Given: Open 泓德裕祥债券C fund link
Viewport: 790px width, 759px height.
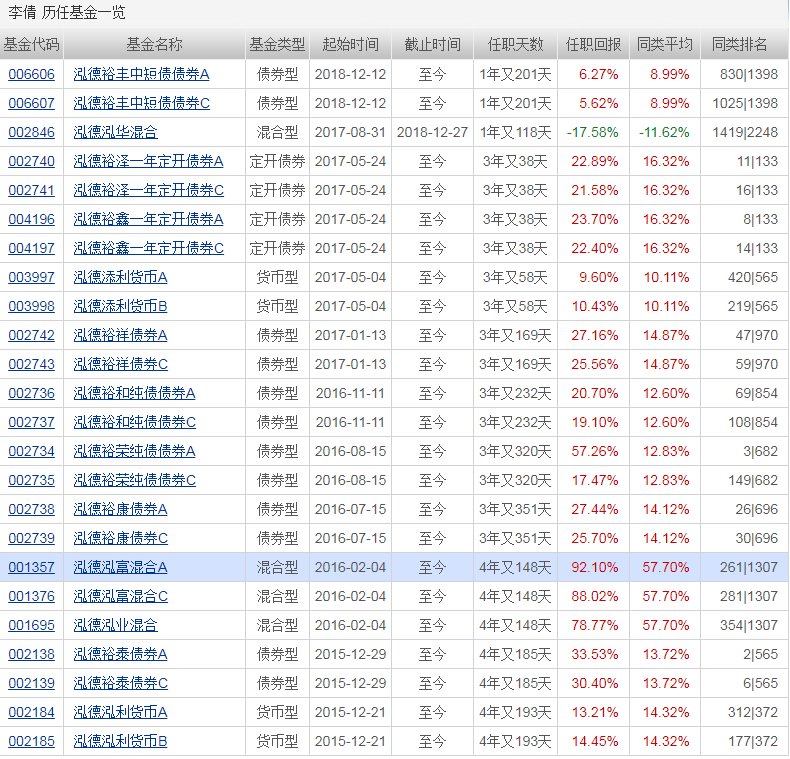Looking at the screenshot, I should click(120, 364).
